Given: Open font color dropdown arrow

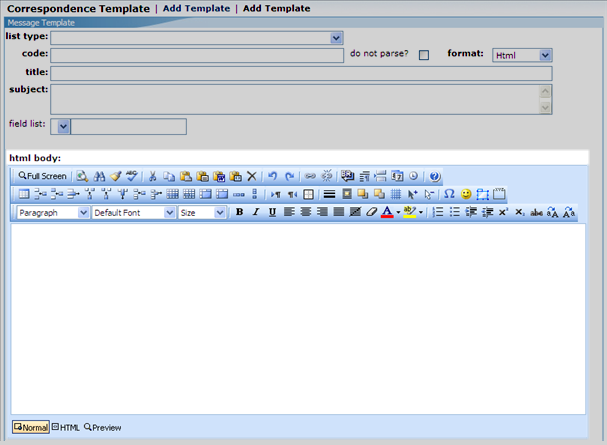Looking at the screenshot, I should [398, 212].
